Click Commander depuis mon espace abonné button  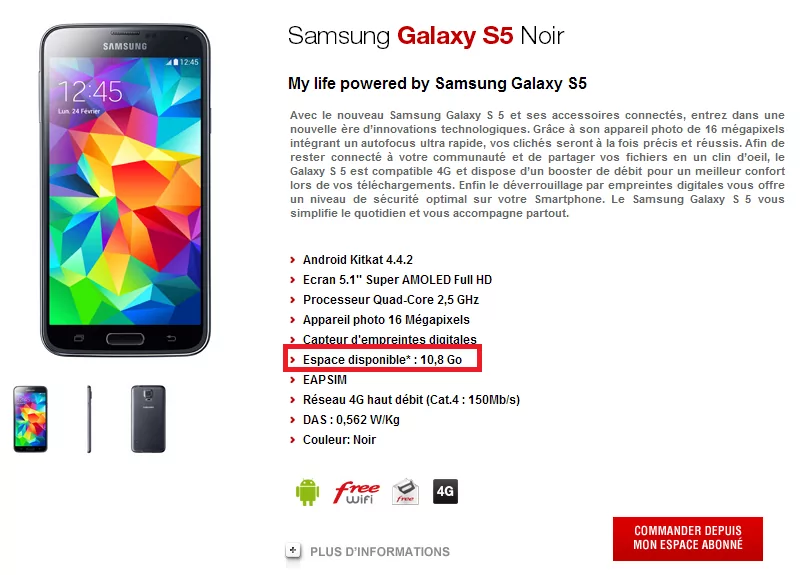[x=688, y=539]
